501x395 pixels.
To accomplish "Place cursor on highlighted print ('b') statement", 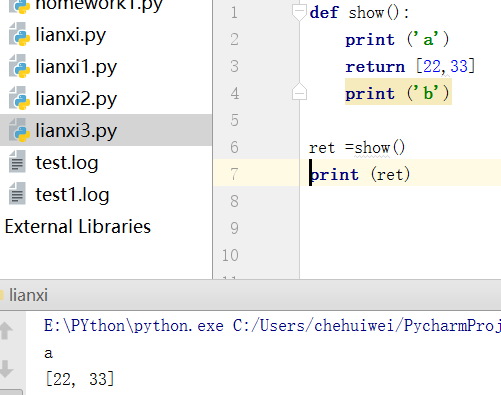I will 398,93.
